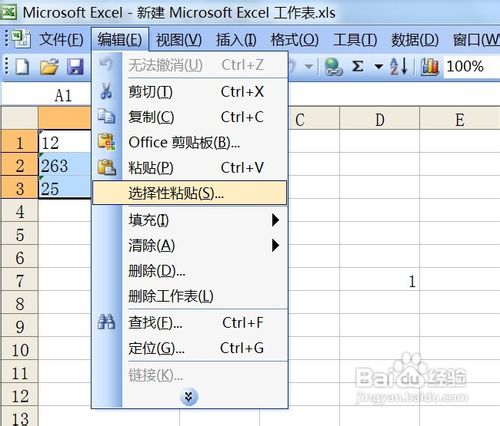Click the AutoSum sigma icon

click(x=358, y=66)
